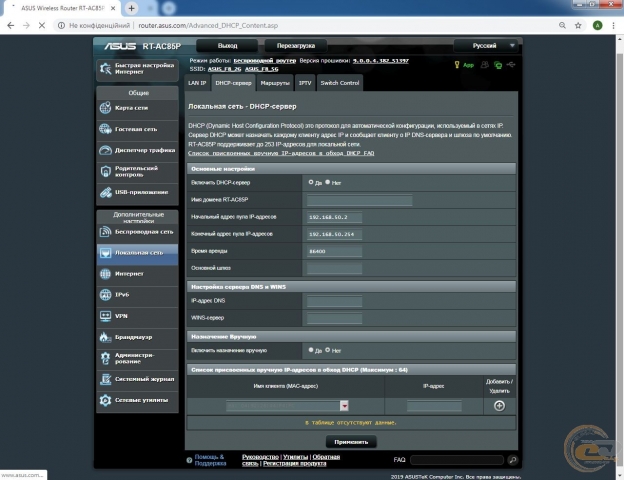The width and height of the screenshot is (624, 480).
Task: Switch to the IPTV tab
Action: pos(305,83)
